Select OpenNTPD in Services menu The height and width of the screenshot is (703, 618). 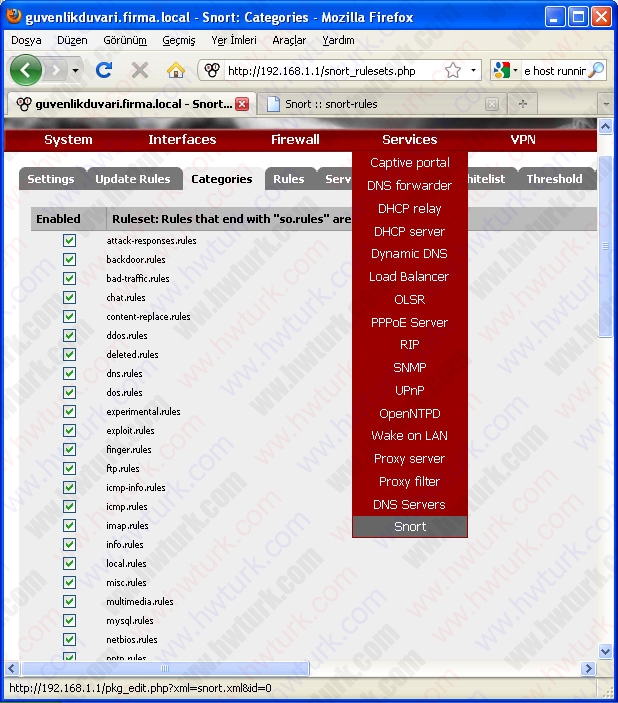tap(409, 413)
